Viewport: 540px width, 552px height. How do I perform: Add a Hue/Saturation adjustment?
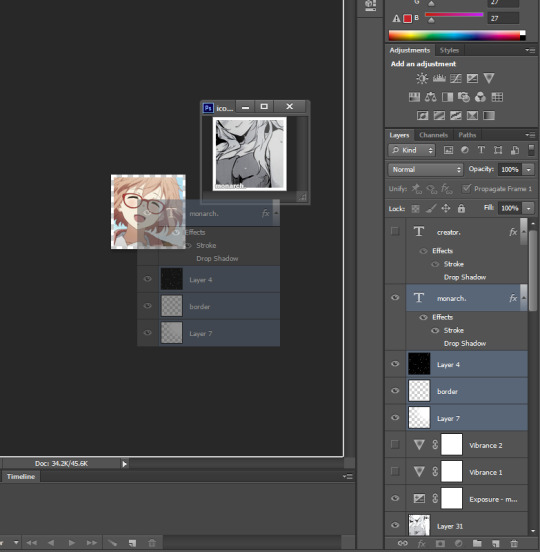(x=414, y=97)
